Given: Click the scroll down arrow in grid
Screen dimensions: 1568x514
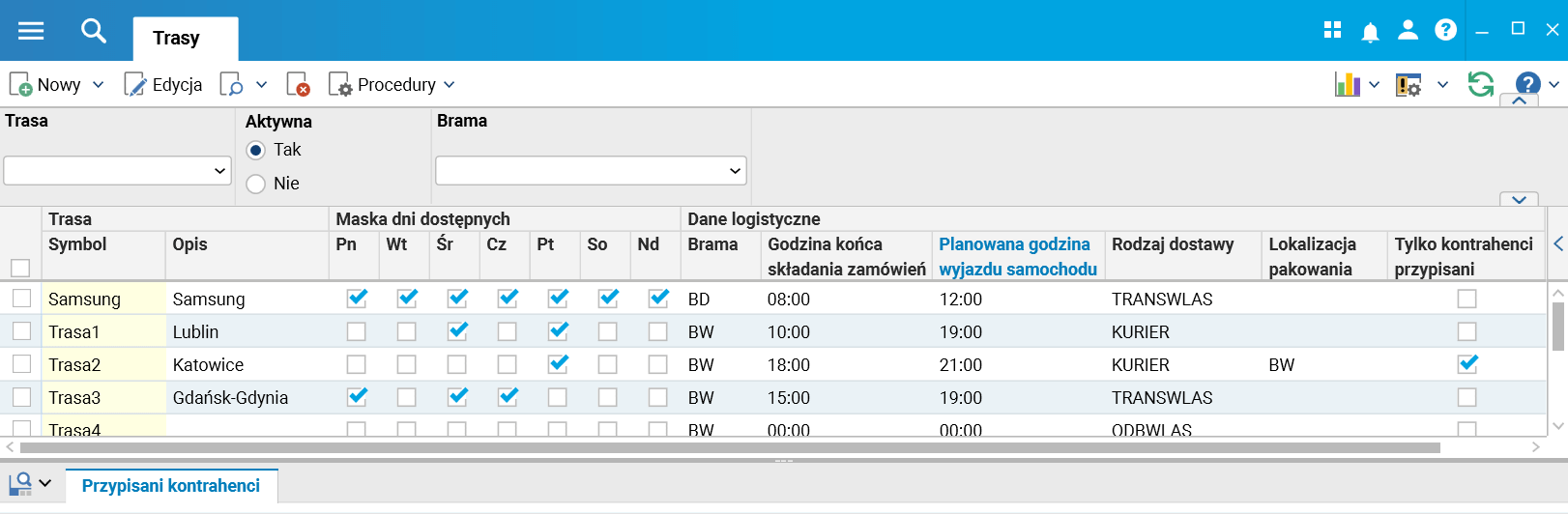Looking at the screenshot, I should [1558, 426].
